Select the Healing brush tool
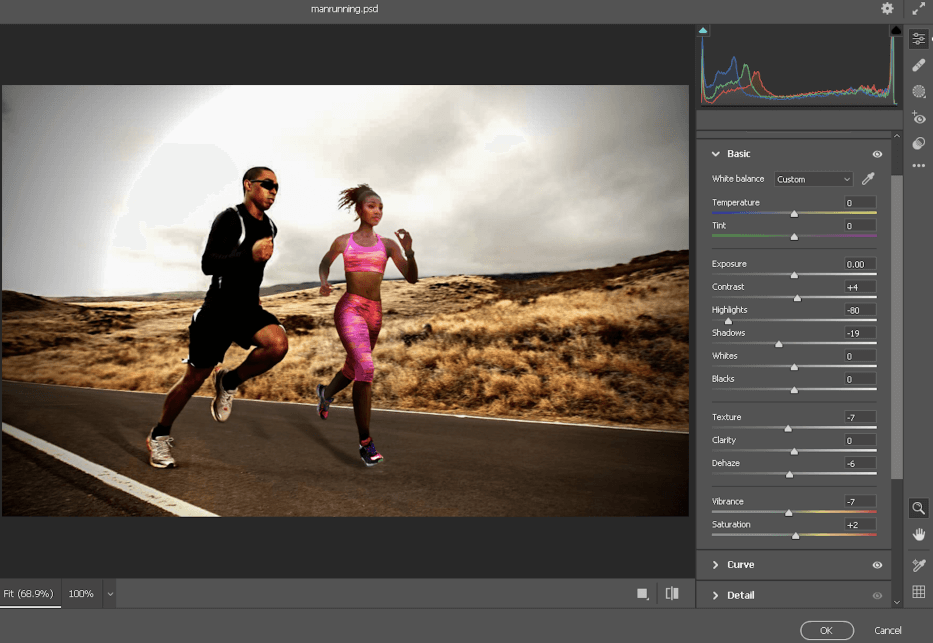The width and height of the screenshot is (933, 643). pos(919,65)
